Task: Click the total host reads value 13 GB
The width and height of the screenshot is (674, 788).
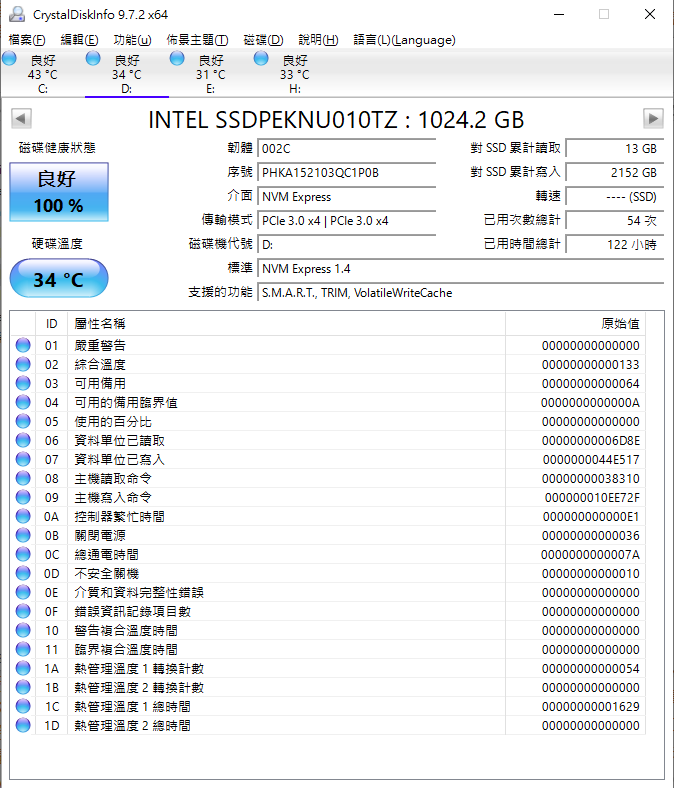Action: click(615, 149)
